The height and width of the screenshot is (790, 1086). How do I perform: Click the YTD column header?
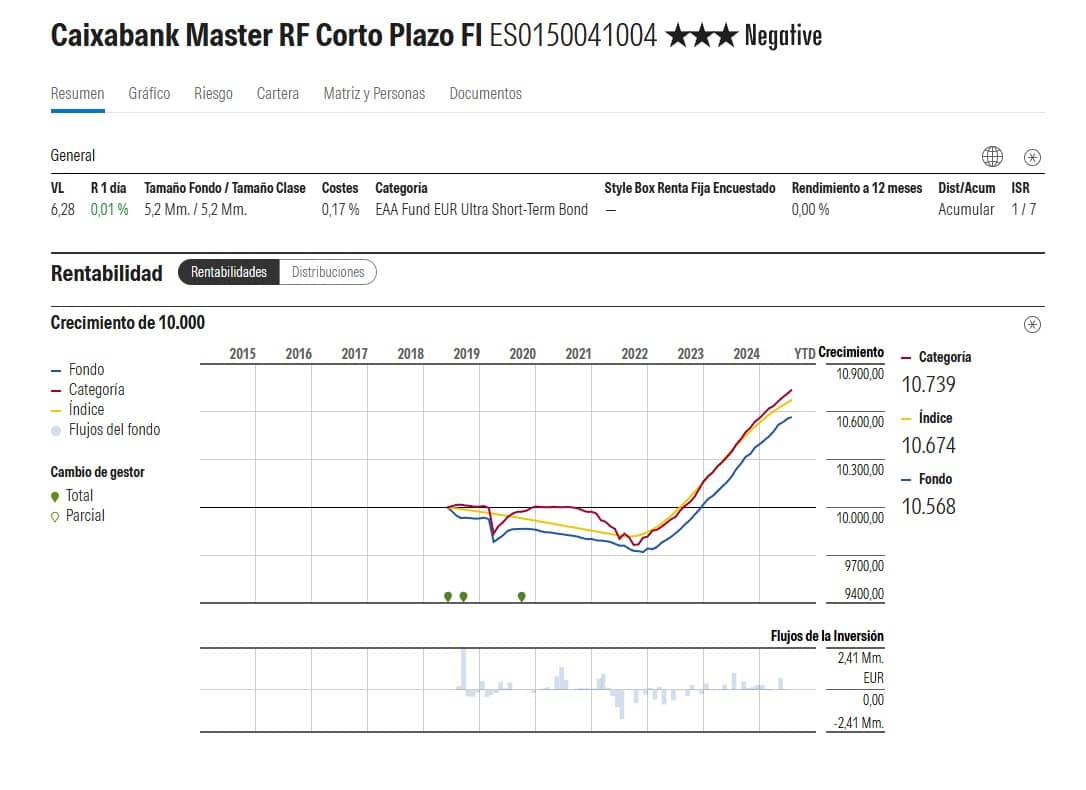(804, 354)
